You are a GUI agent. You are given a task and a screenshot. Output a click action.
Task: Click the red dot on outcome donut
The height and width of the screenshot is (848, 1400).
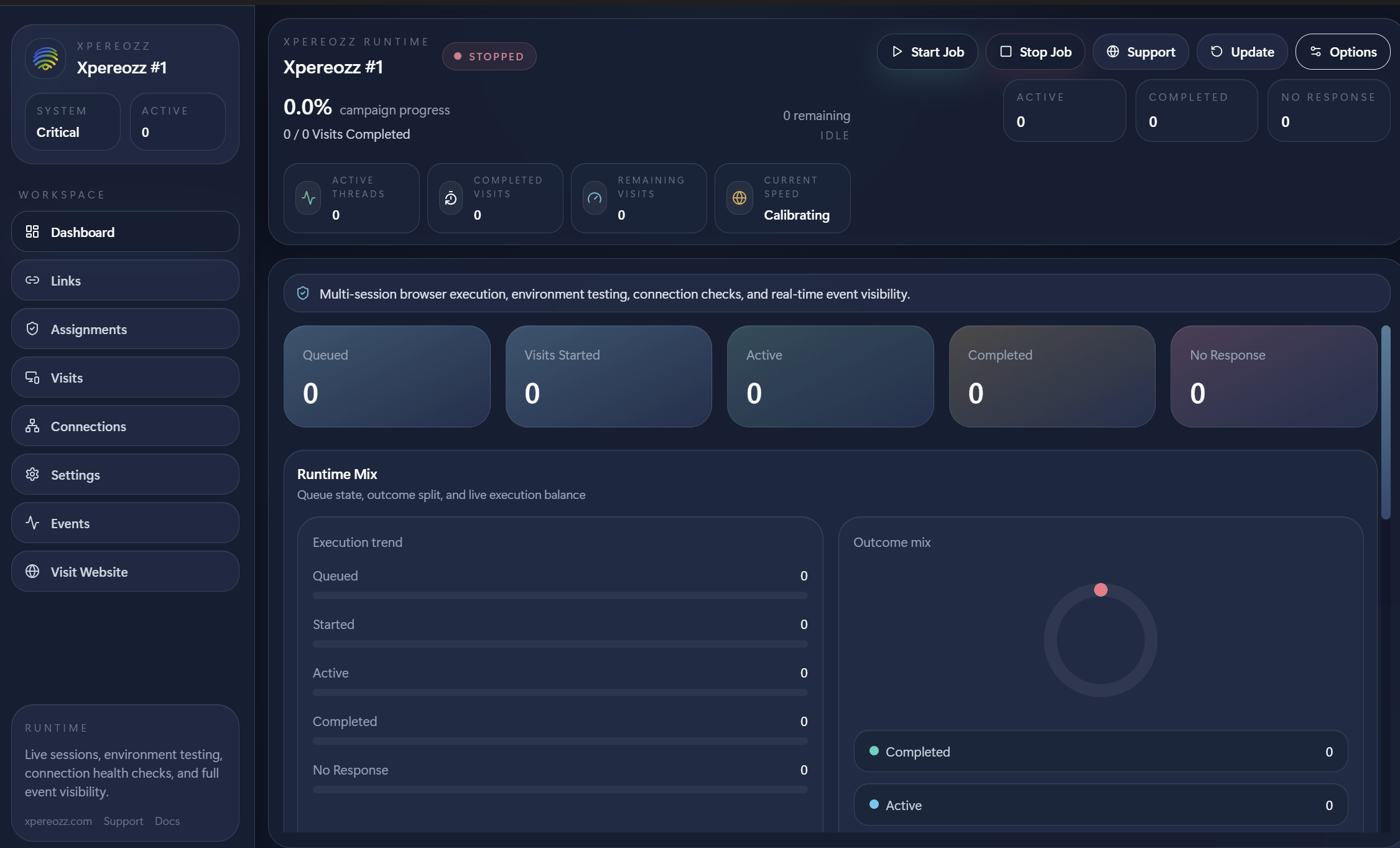1100,590
